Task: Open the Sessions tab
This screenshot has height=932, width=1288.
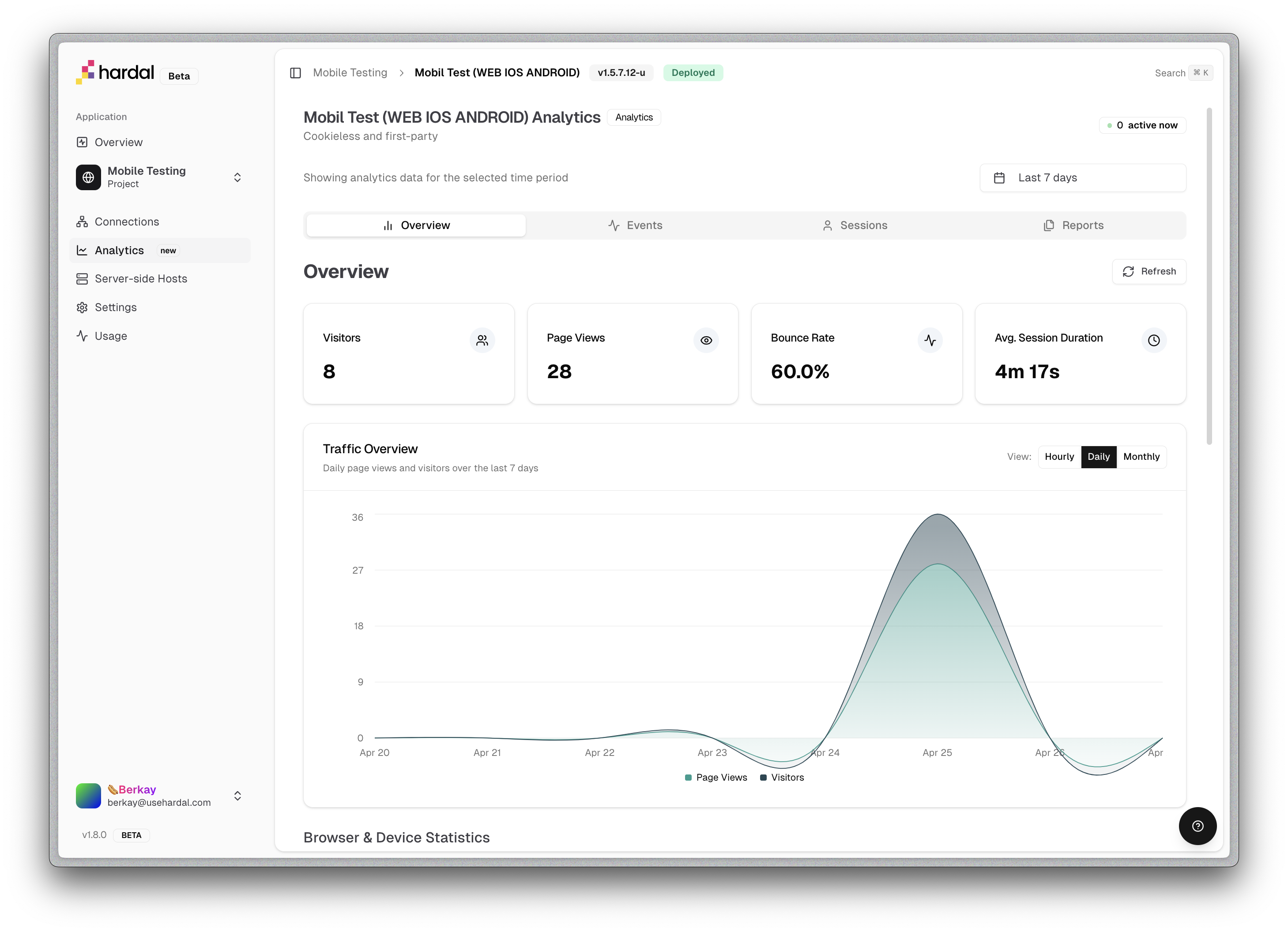Action: point(855,225)
